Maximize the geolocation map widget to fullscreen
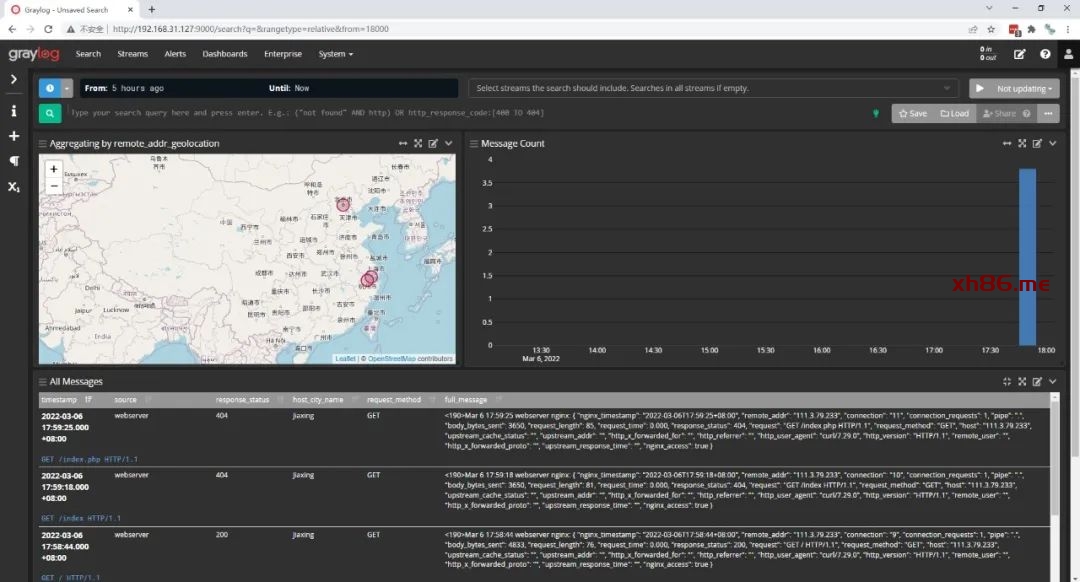Screen dimensions: 1080x582 pos(418,144)
